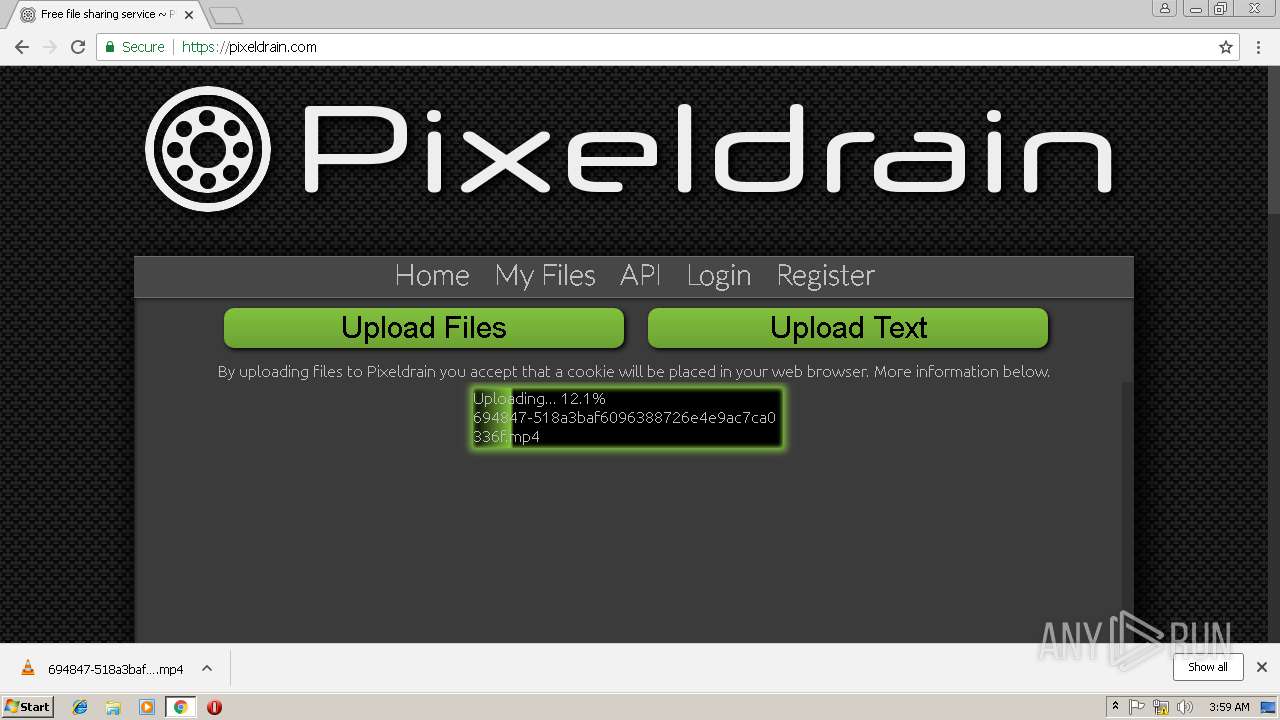Screen dimensions: 1280x720
Task: Go to the Home nav link
Action: click(432, 276)
